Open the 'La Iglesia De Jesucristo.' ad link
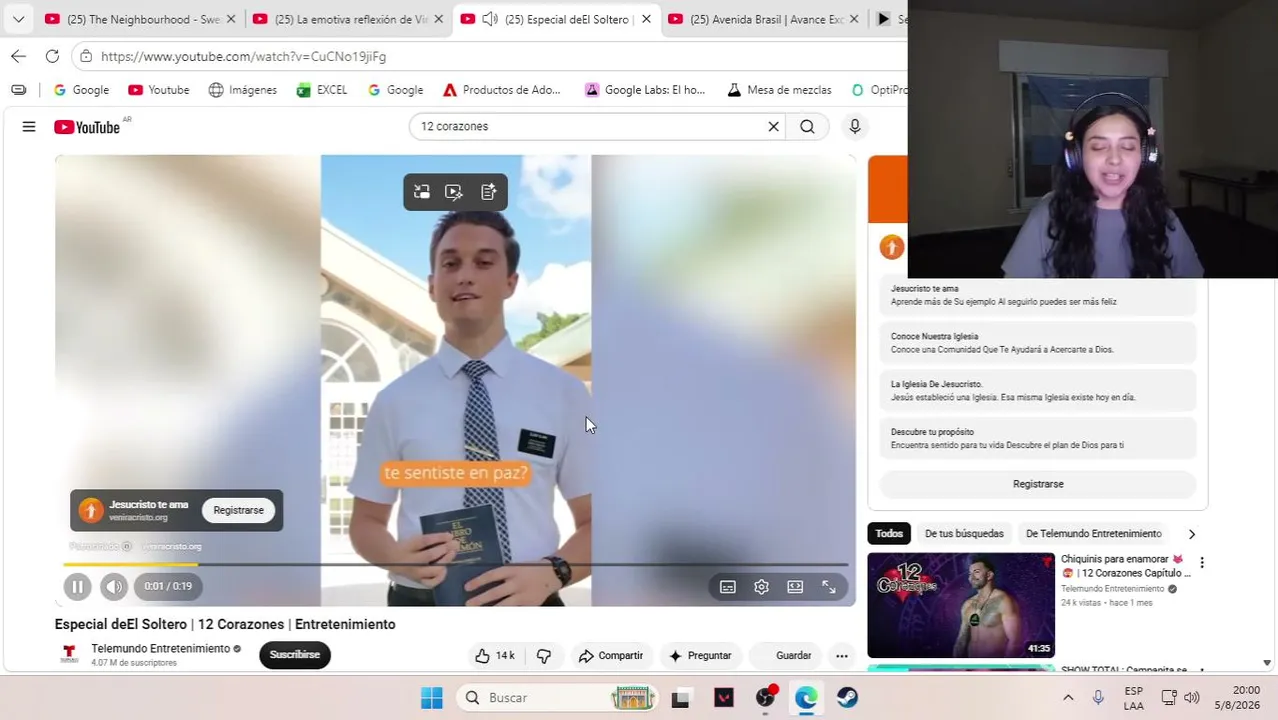This screenshot has width=1278, height=720. [x=1038, y=391]
